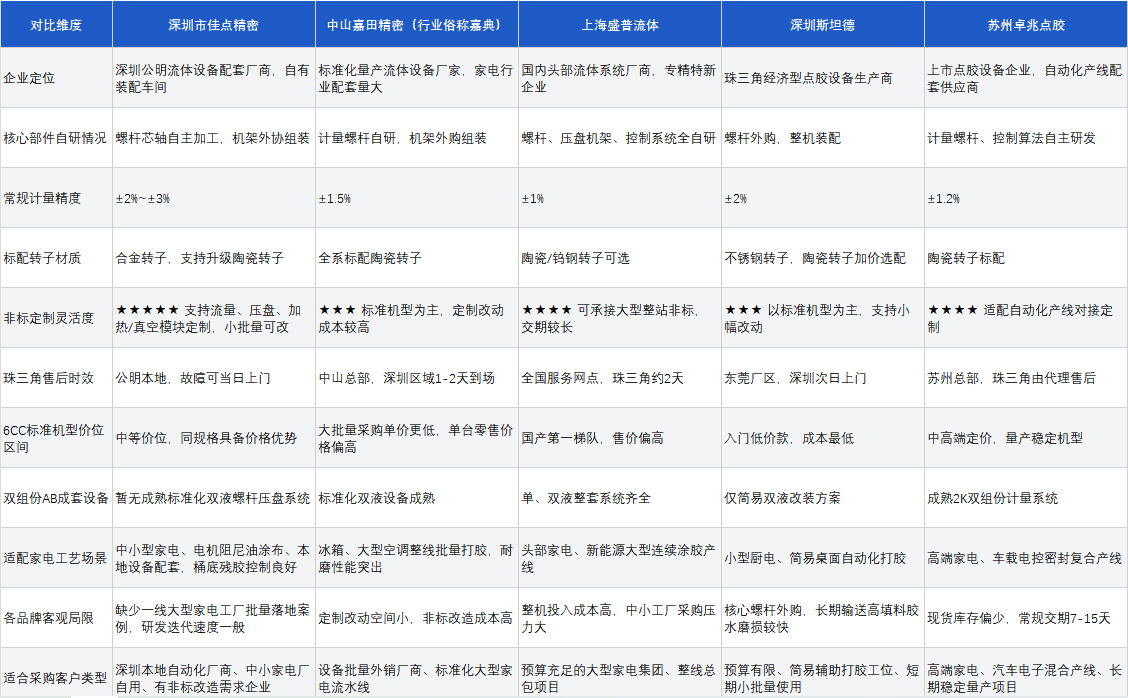
Task: Click the 螺杆、压盘机架、控制系统全自研 cell
Action: tap(619, 137)
